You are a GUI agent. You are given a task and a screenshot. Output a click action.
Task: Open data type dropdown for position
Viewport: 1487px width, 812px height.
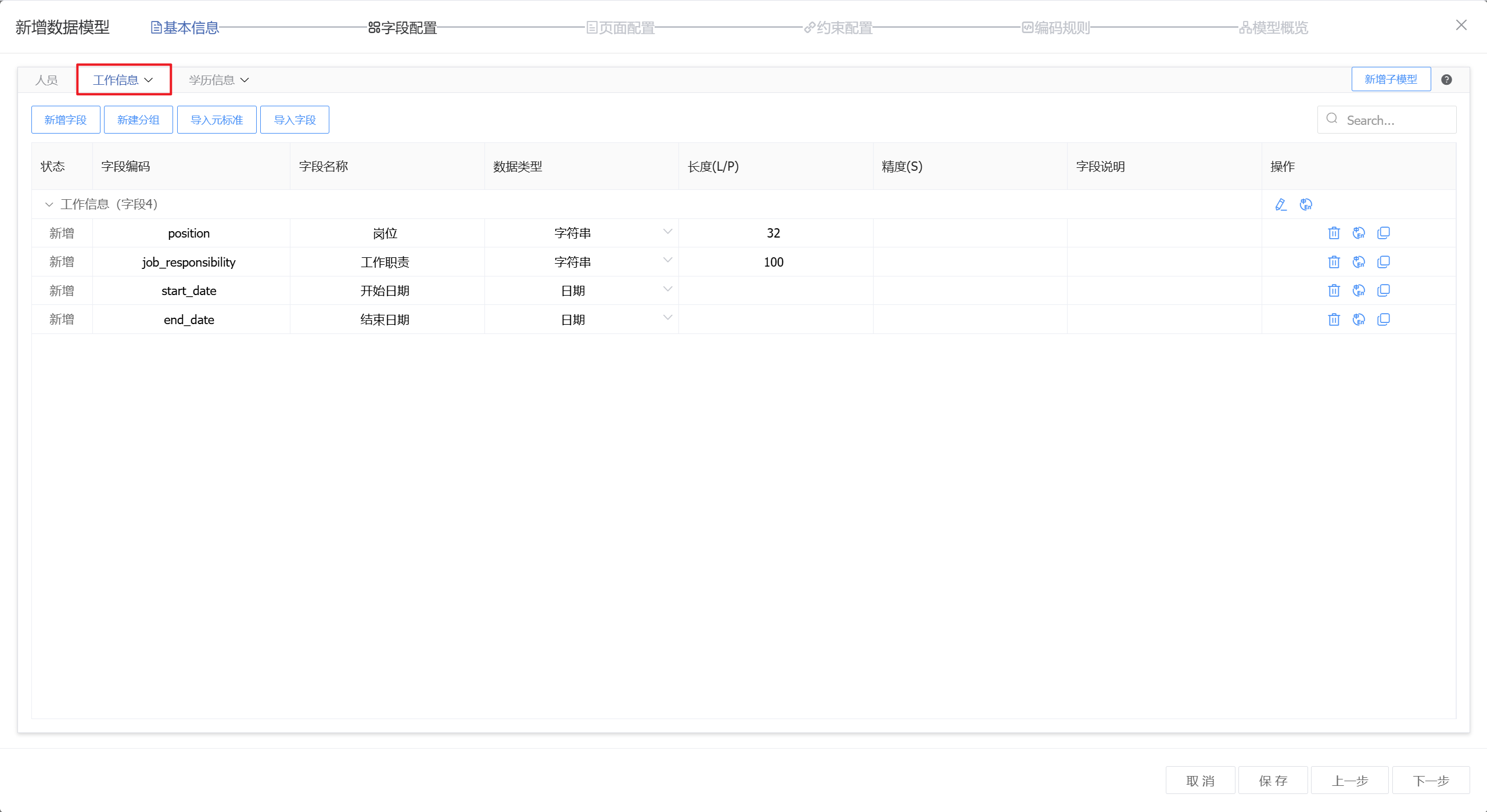667,232
